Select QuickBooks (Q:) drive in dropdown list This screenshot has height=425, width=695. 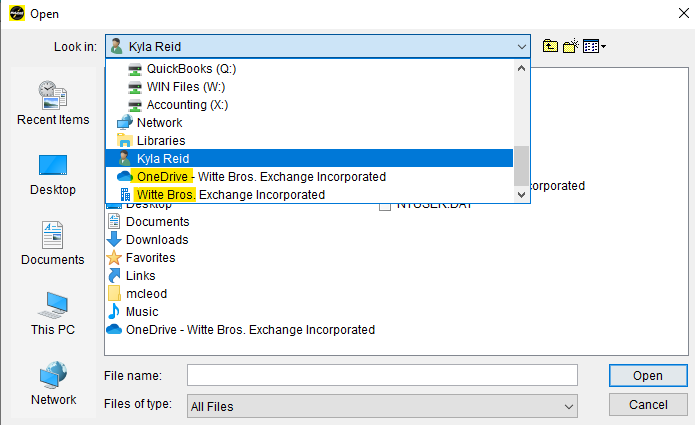click(310, 69)
